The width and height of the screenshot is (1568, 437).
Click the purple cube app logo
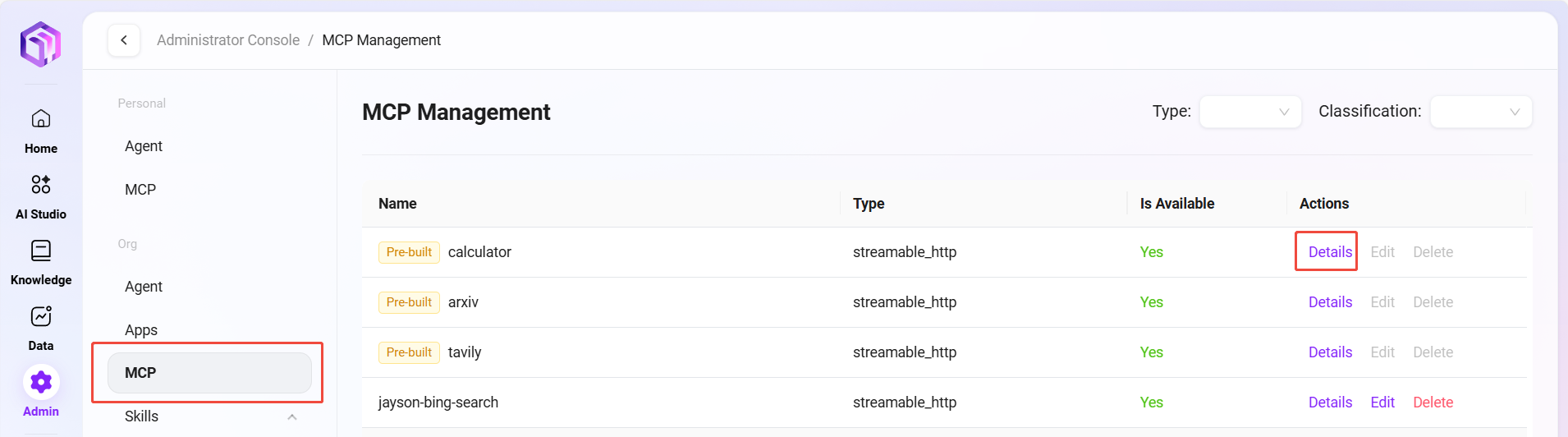pyautogui.click(x=40, y=44)
